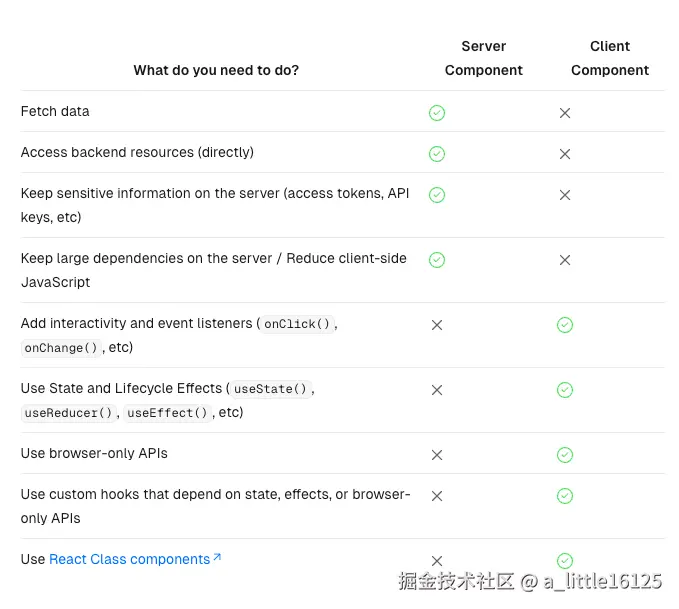Image resolution: width=679 pixels, height=609 pixels.
Task: Click the useEffect() code snippet
Action: [x=167, y=413]
